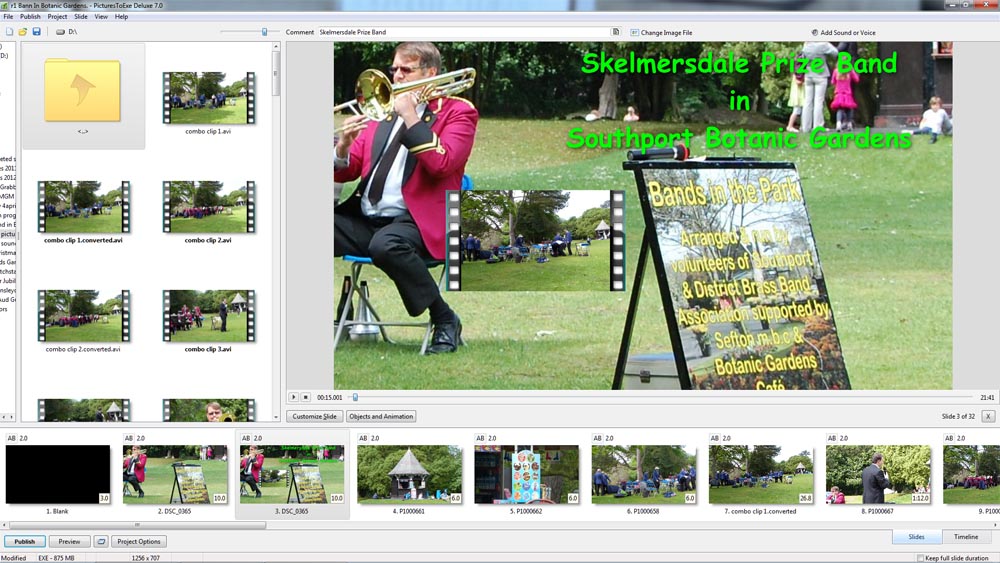Image resolution: width=1000 pixels, height=563 pixels.
Task: Click the Open project folder icon
Action: (x=22, y=32)
